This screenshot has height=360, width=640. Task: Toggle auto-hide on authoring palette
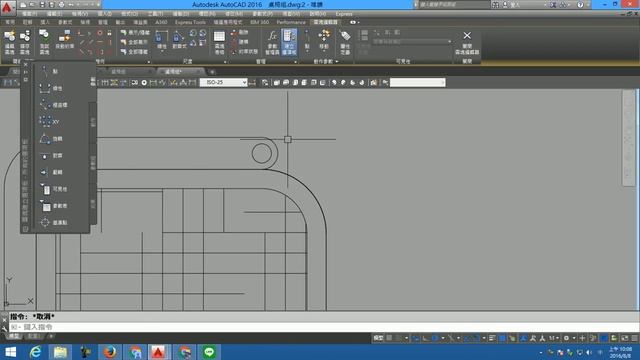click(x=26, y=72)
